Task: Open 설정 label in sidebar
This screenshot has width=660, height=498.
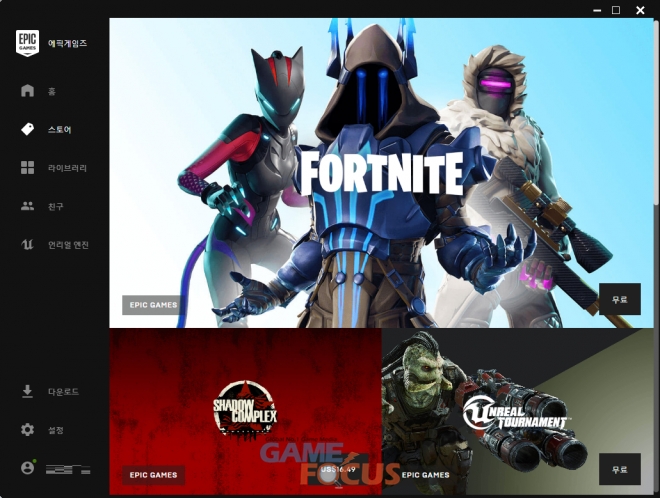Action: 56,430
